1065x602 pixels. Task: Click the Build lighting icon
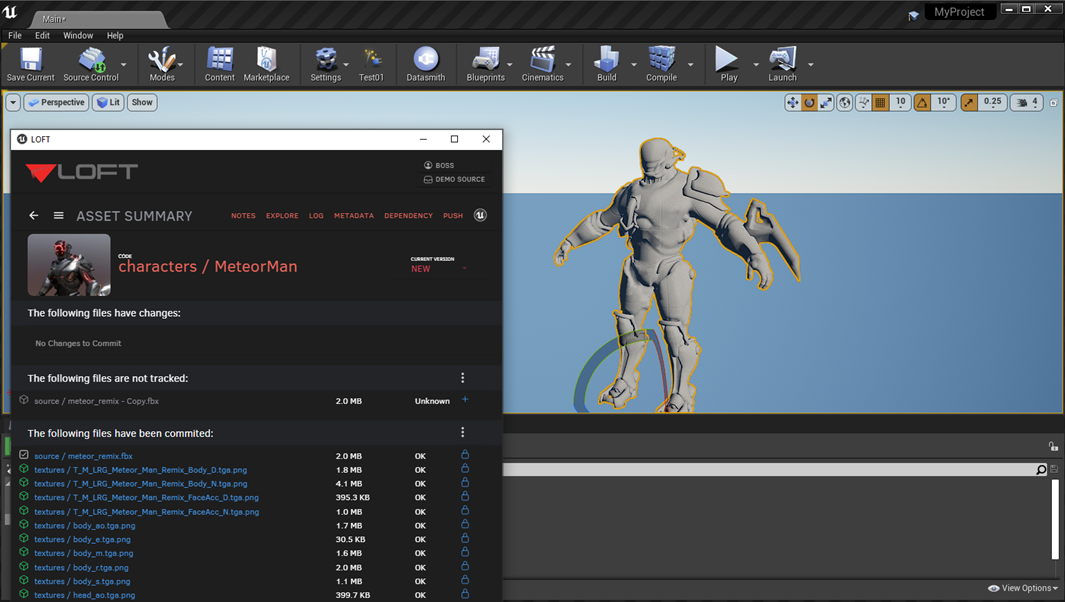click(x=606, y=64)
